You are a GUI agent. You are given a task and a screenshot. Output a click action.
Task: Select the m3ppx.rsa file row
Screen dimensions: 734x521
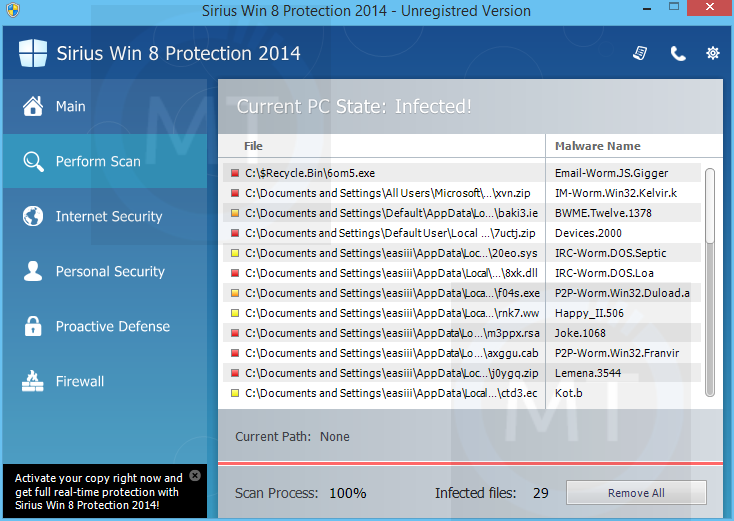click(461, 333)
